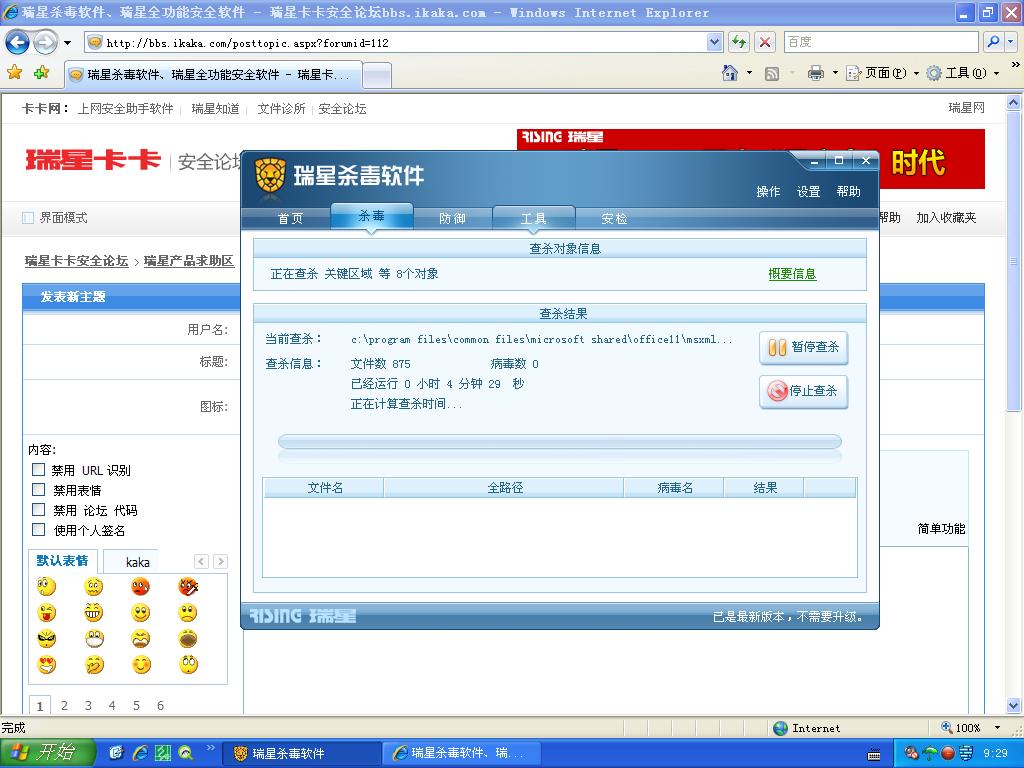Open the 页面(P) menu
Image resolution: width=1024 pixels, height=768 pixels.
(x=882, y=73)
